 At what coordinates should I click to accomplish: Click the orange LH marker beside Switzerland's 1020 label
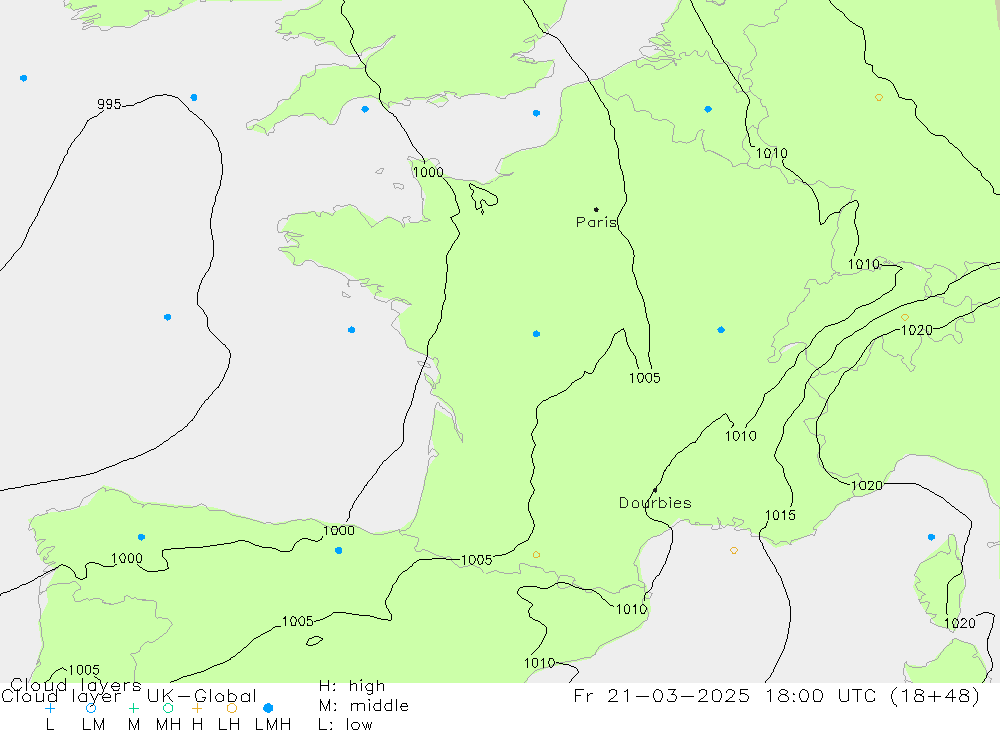(904, 317)
